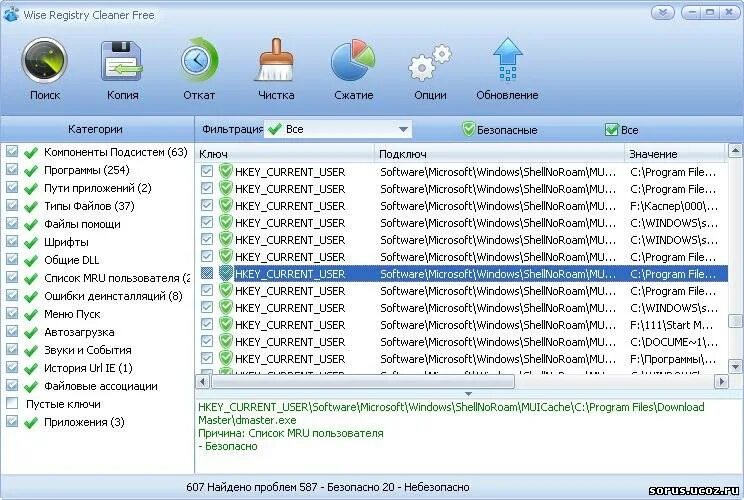Select only Безопасные safe entries
The image size is (744, 500).
500,130
